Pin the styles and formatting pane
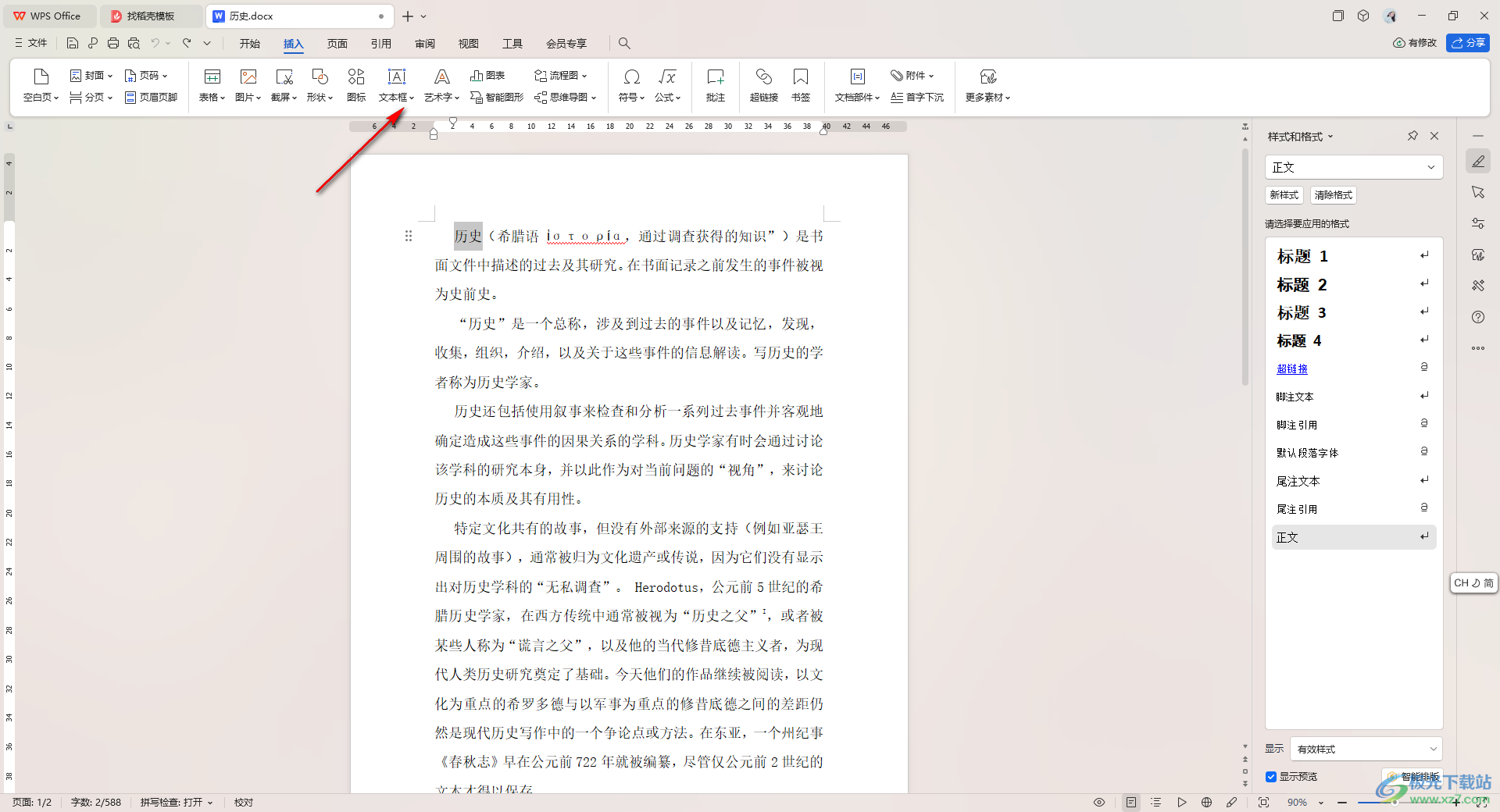Image resolution: width=1500 pixels, height=812 pixels. coord(1412,136)
